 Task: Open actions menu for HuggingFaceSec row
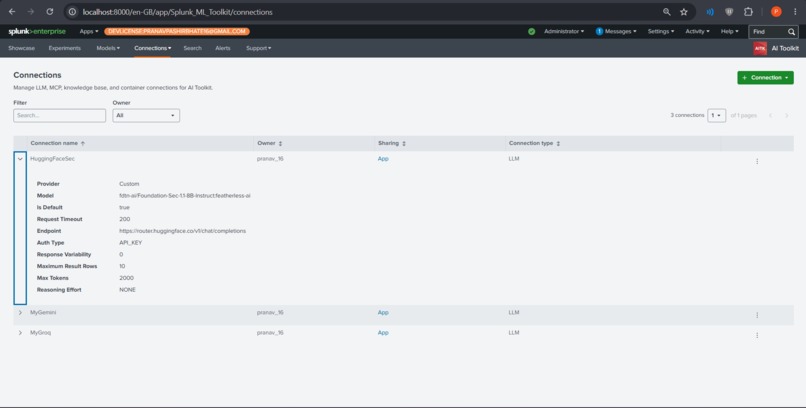(x=757, y=161)
